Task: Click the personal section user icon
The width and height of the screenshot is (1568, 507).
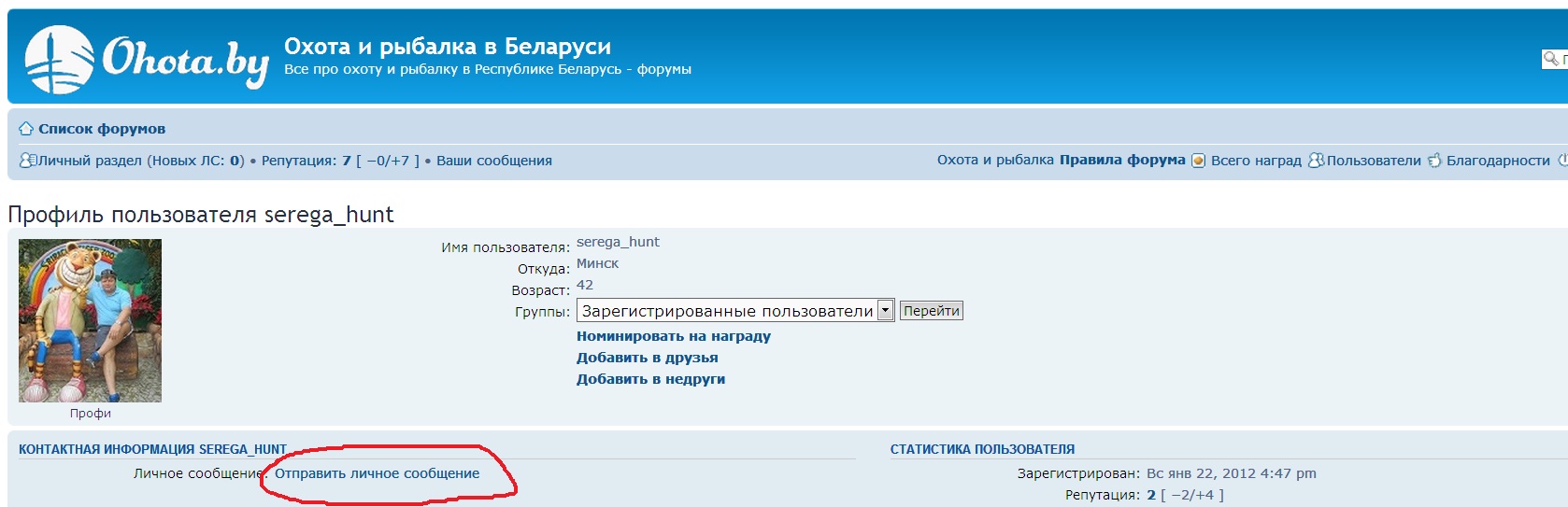Action: pos(28,161)
